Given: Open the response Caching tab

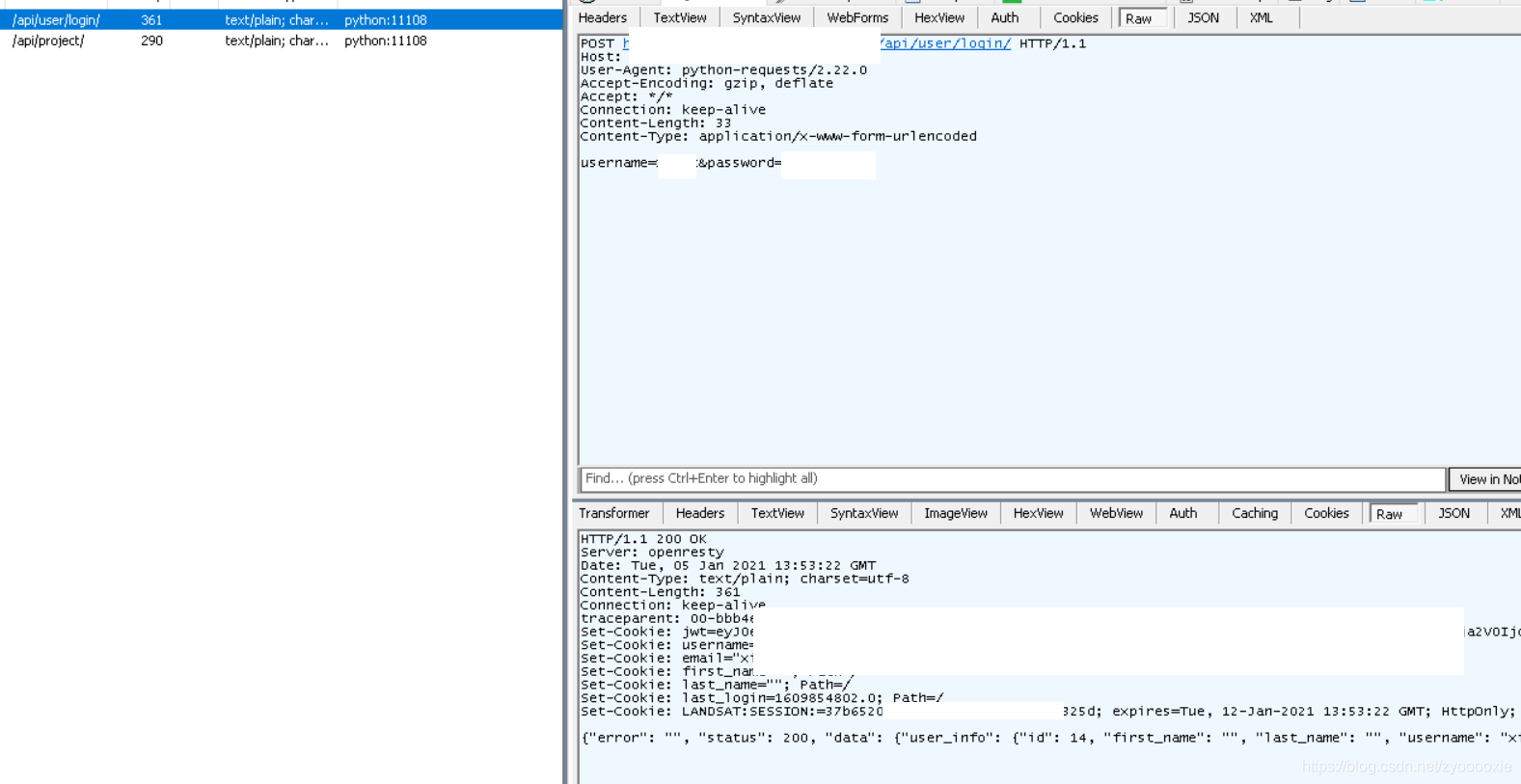Looking at the screenshot, I should click(x=1254, y=513).
